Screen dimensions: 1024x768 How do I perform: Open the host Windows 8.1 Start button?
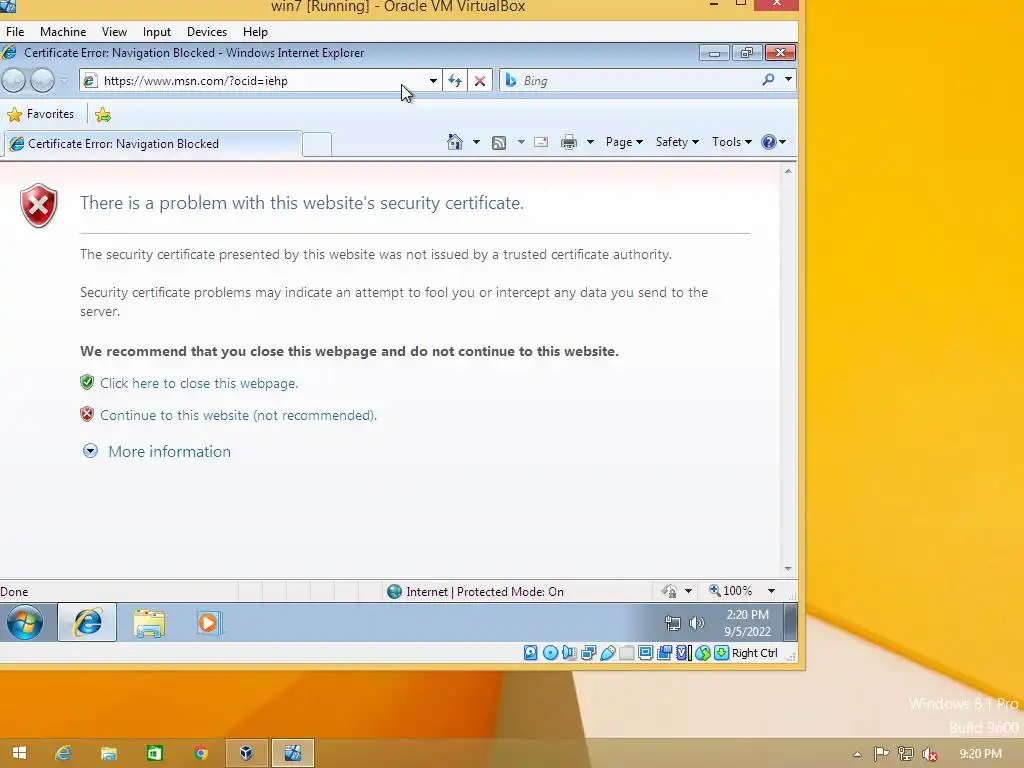(19, 753)
